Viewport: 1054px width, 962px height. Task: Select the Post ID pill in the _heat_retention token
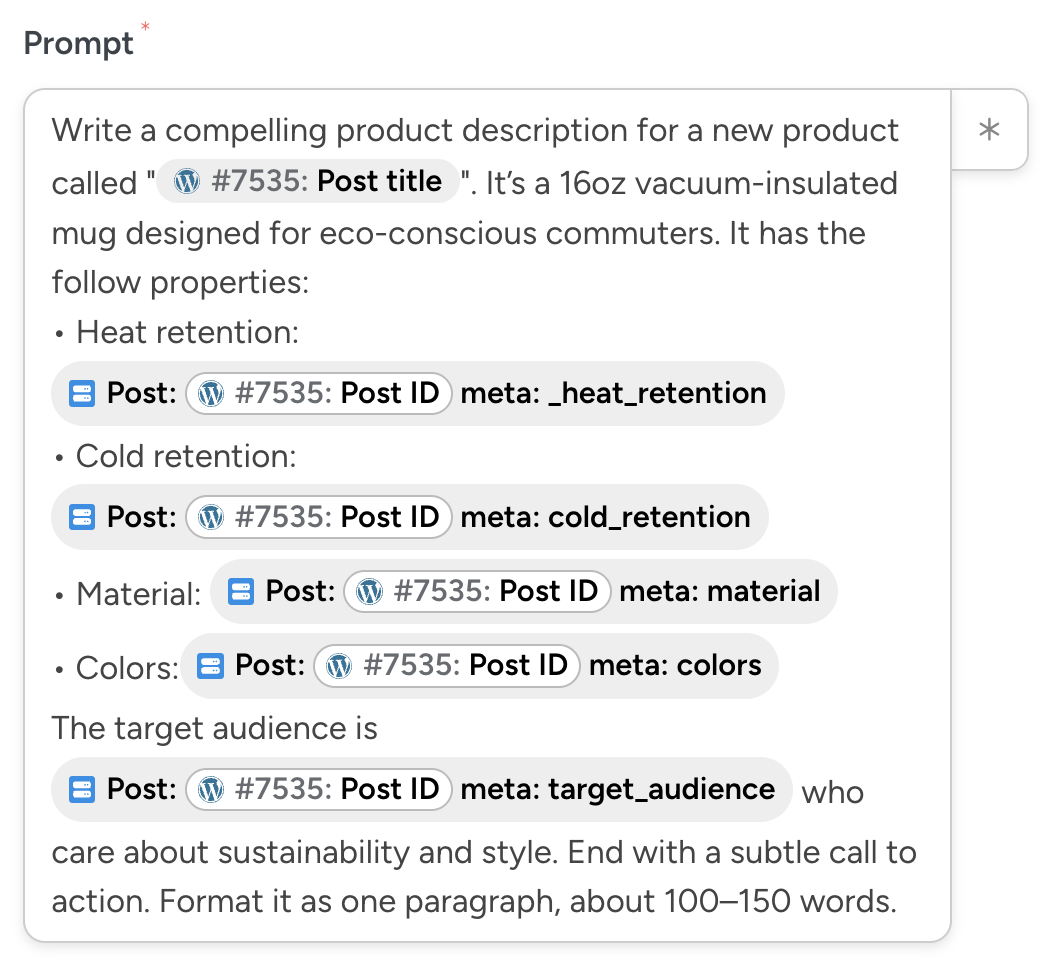(x=319, y=394)
